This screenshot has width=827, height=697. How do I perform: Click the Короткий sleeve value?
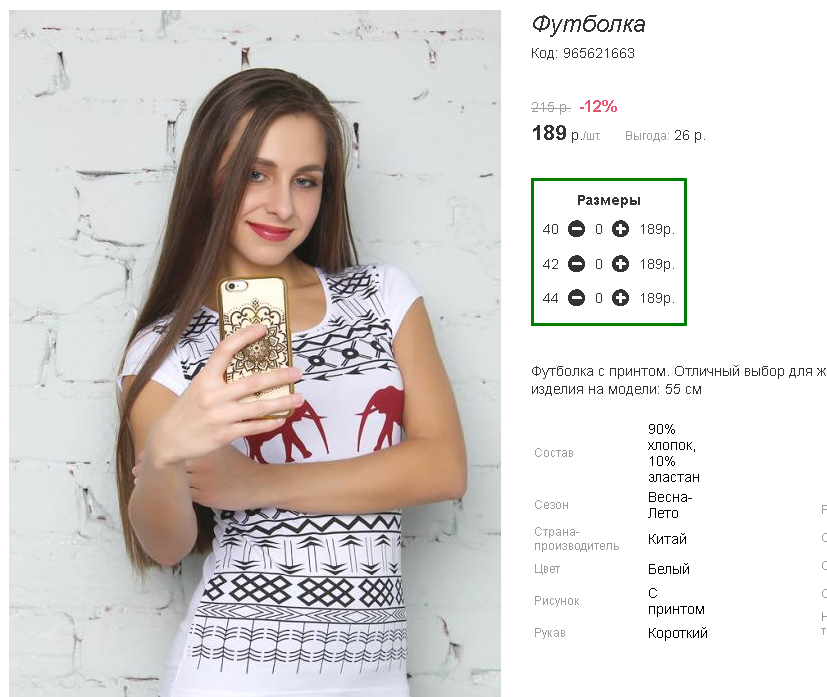(678, 633)
